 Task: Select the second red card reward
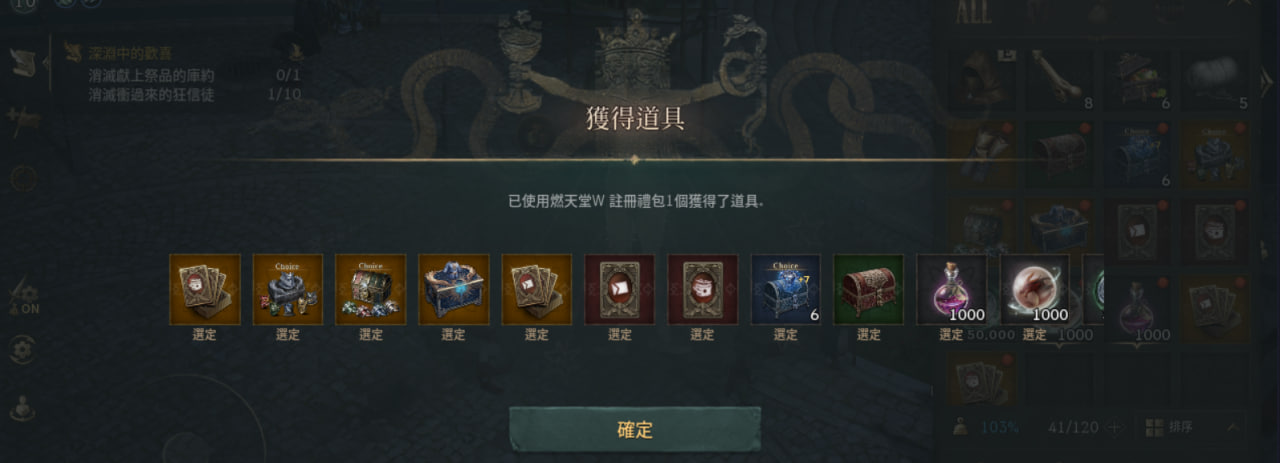(703, 289)
